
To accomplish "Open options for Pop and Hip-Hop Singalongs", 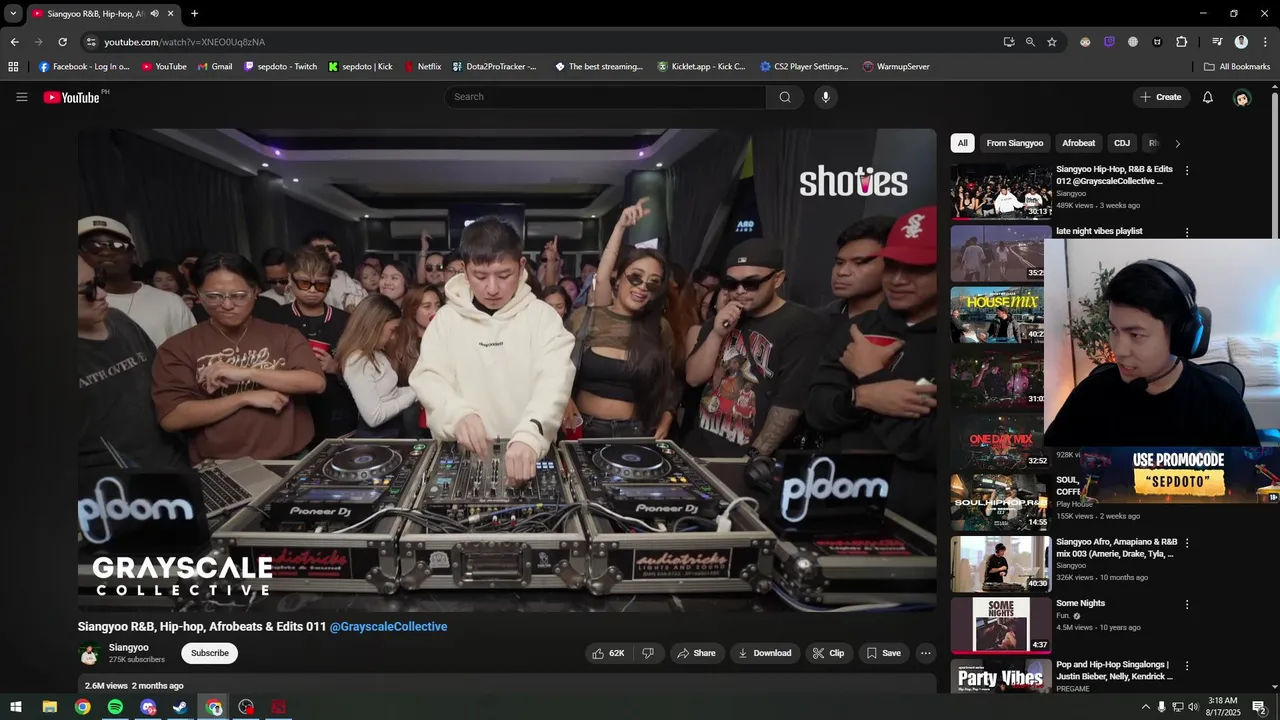I will pos(1187,666).
